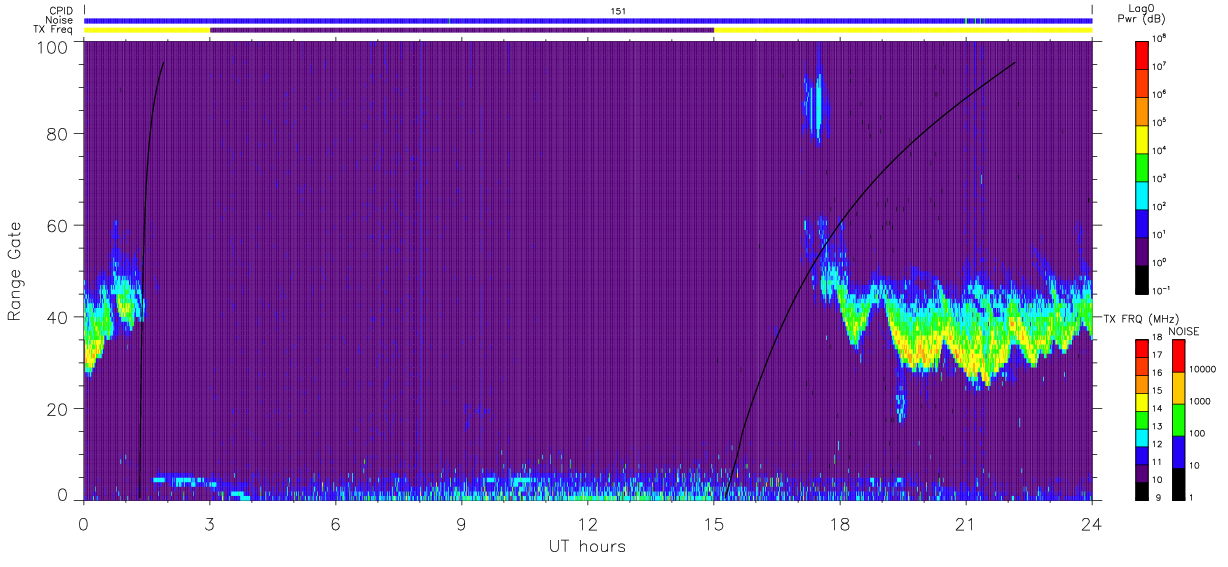
Task: Click the '6' tick on UT hours axis
Action: pyautogui.click(x=336, y=522)
